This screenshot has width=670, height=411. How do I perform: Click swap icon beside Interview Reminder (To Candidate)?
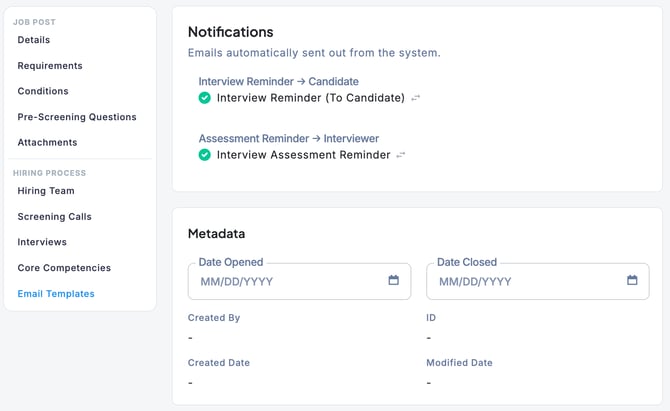416,98
